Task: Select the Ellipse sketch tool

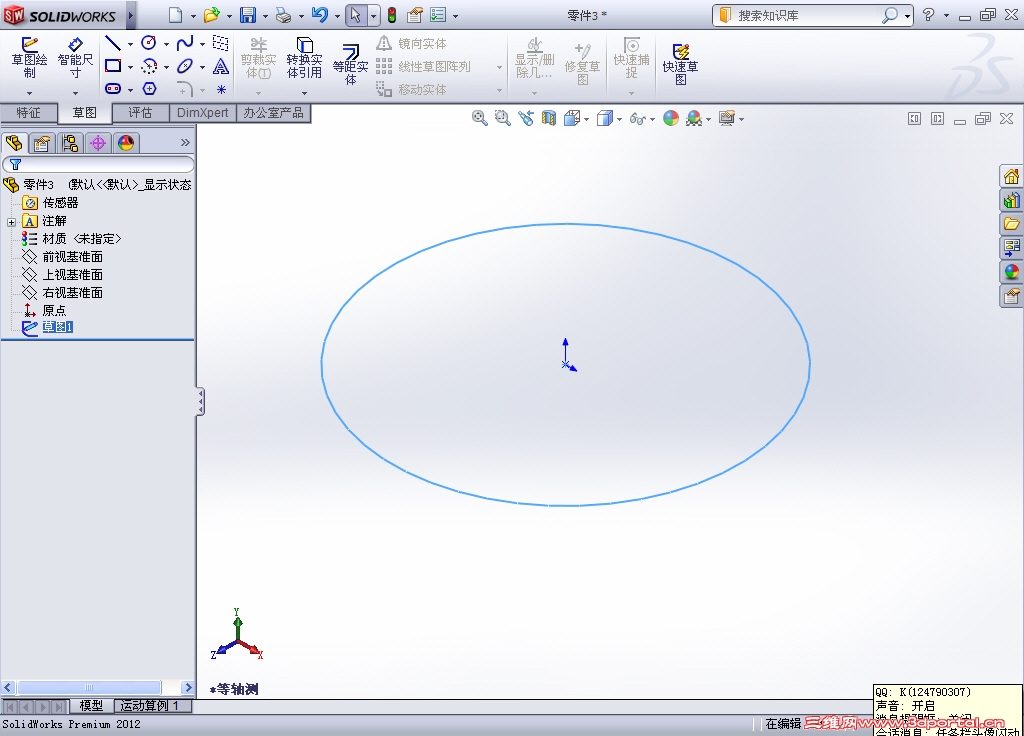Action: point(185,66)
